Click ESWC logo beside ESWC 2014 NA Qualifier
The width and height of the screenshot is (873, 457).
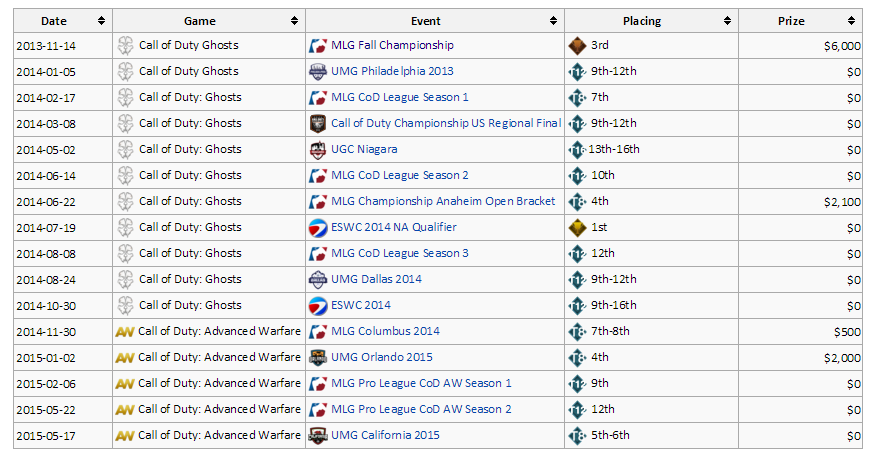click(x=318, y=228)
